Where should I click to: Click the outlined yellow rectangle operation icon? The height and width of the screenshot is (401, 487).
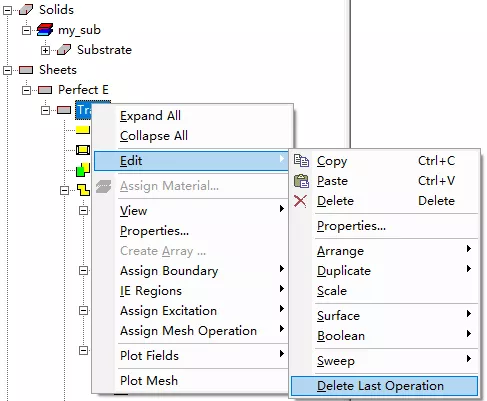pyautogui.click(x=83, y=150)
